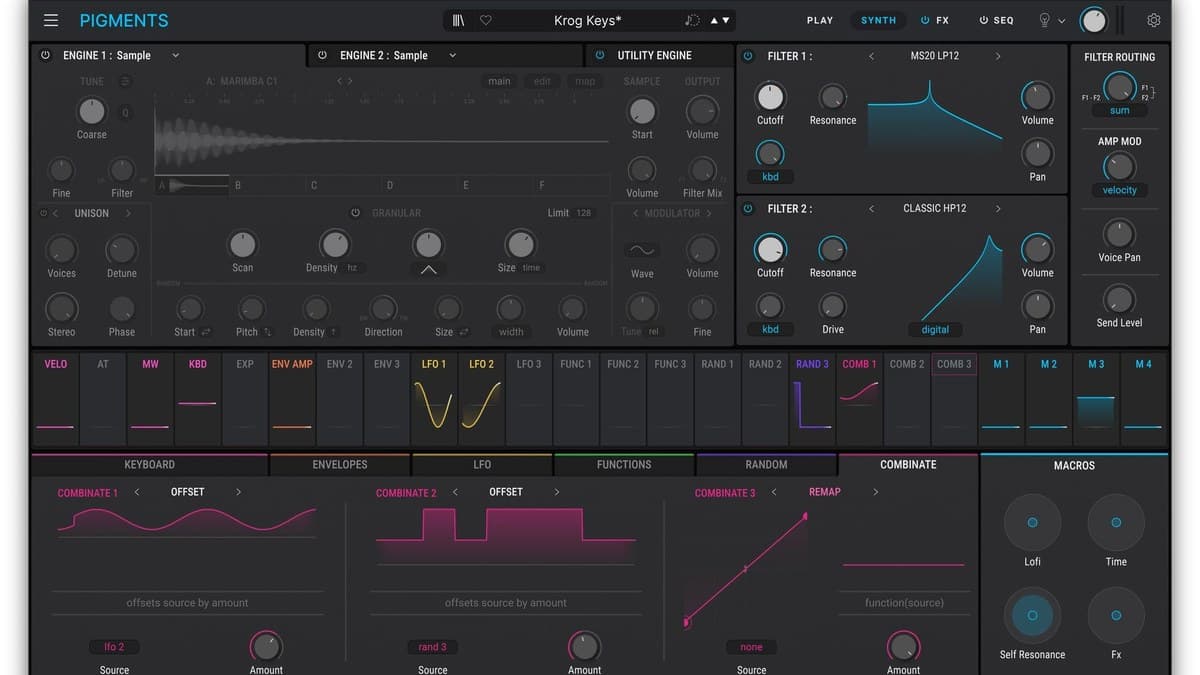This screenshot has width=1200, height=675.
Task: Select next preset with down arrow
Action: (x=727, y=20)
